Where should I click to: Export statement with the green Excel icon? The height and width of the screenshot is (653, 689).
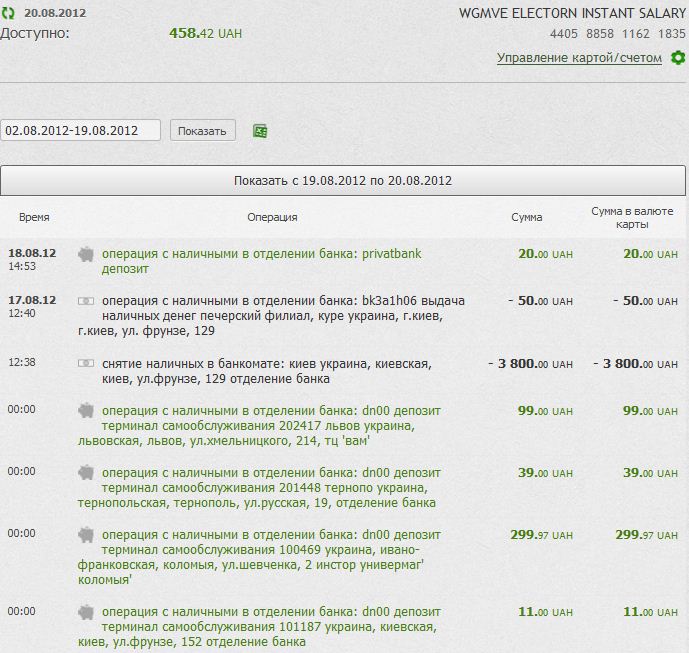[260, 131]
